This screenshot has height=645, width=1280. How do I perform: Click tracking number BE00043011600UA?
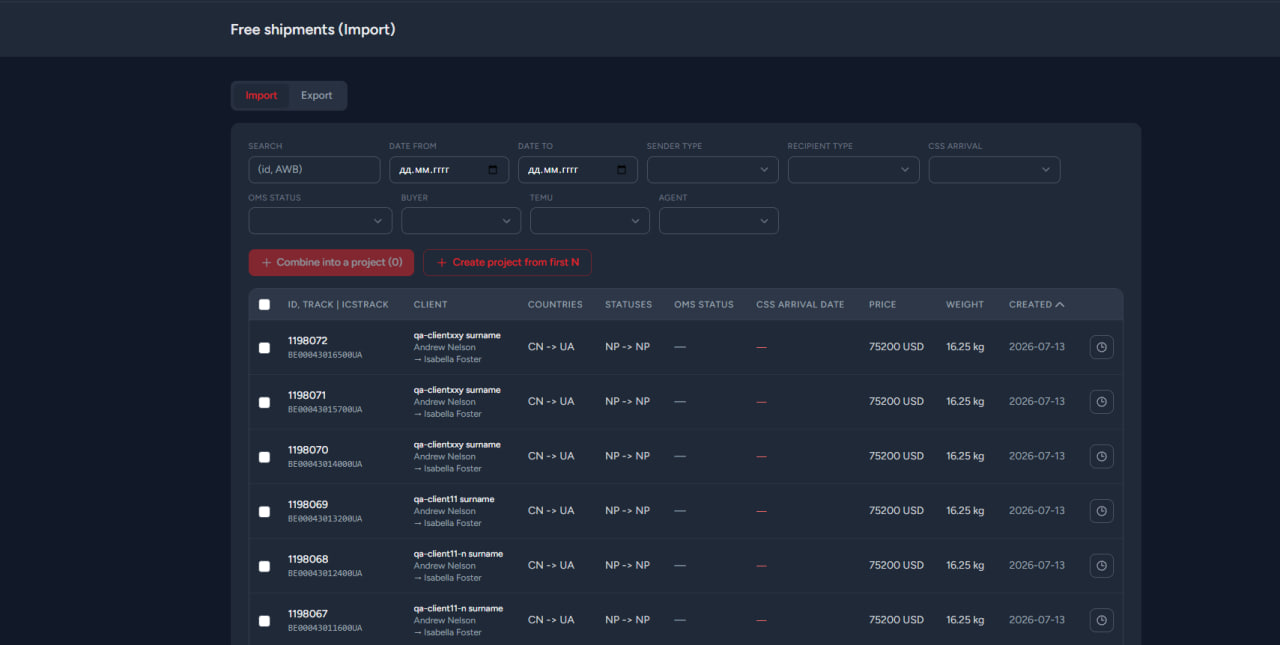[325, 627]
